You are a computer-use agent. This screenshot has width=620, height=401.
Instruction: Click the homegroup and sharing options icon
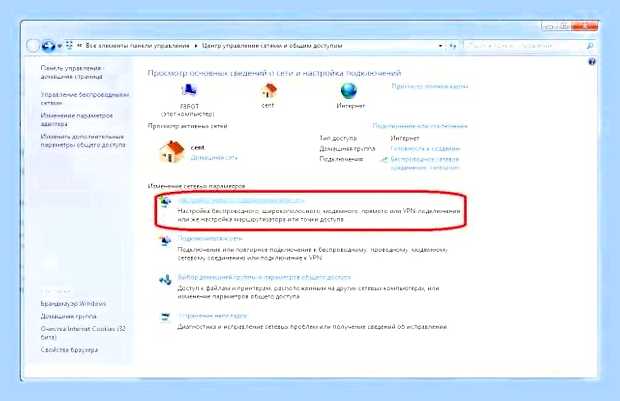point(166,280)
